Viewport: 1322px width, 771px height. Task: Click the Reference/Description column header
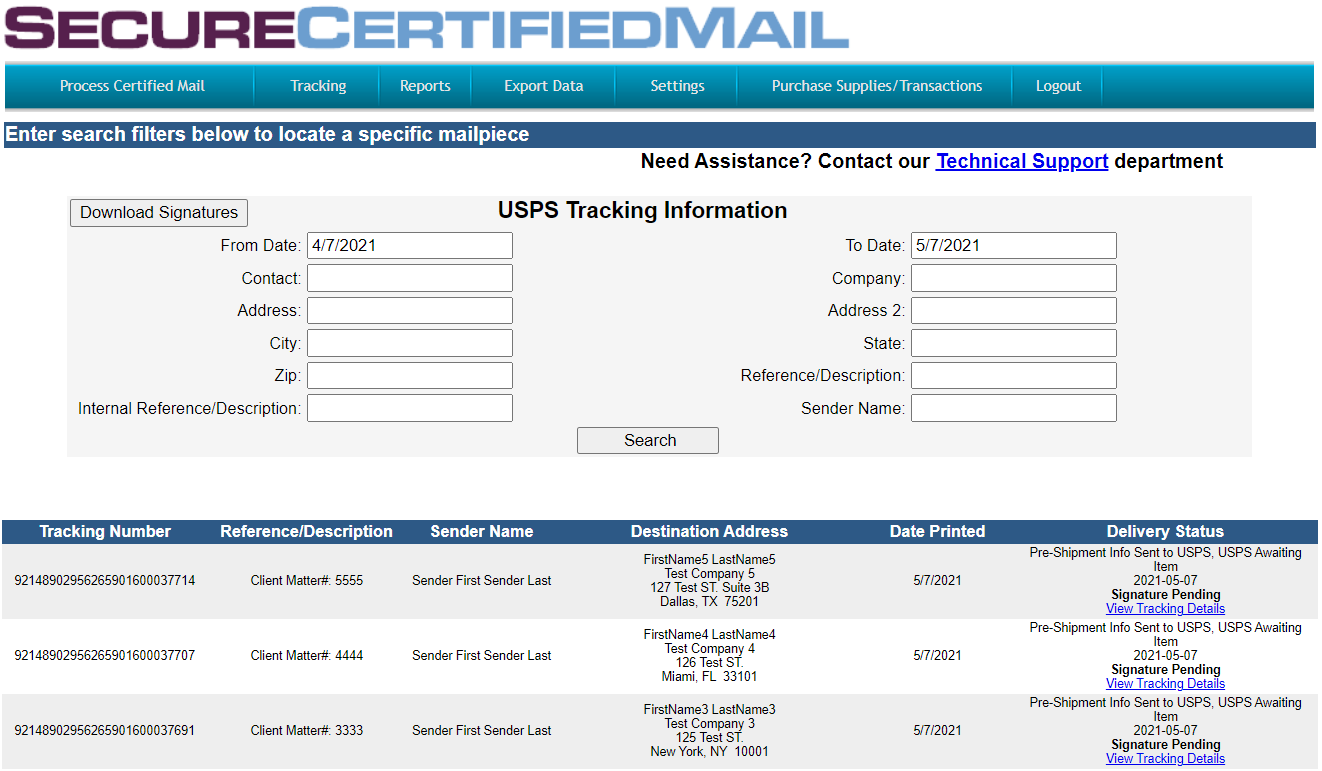306,532
